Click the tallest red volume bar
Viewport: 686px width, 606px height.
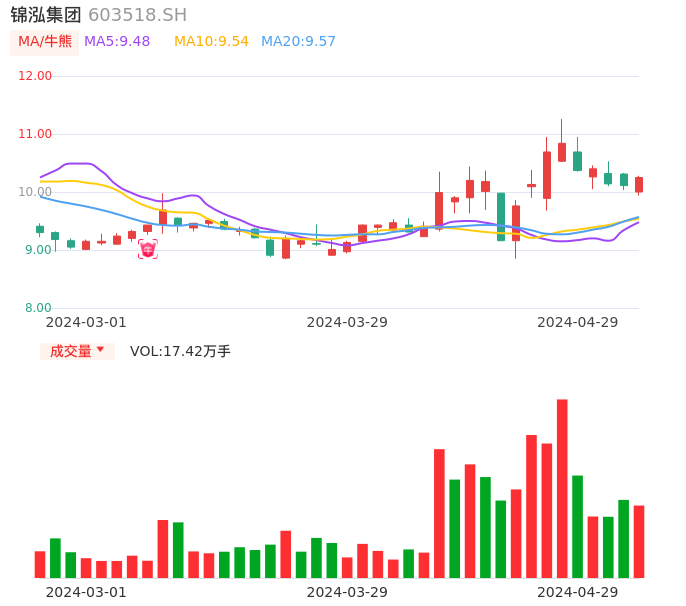(562, 488)
